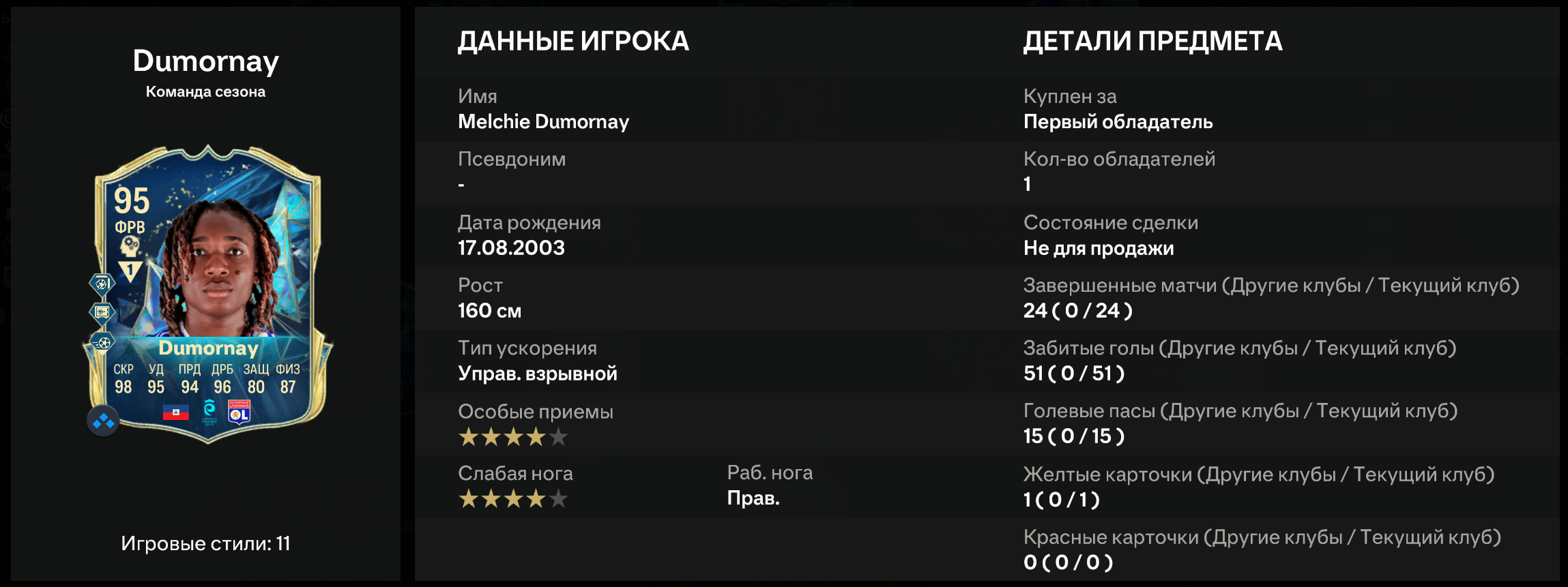Click the skill moves star rating
Viewport: 1568px width, 587px height.
(x=512, y=436)
